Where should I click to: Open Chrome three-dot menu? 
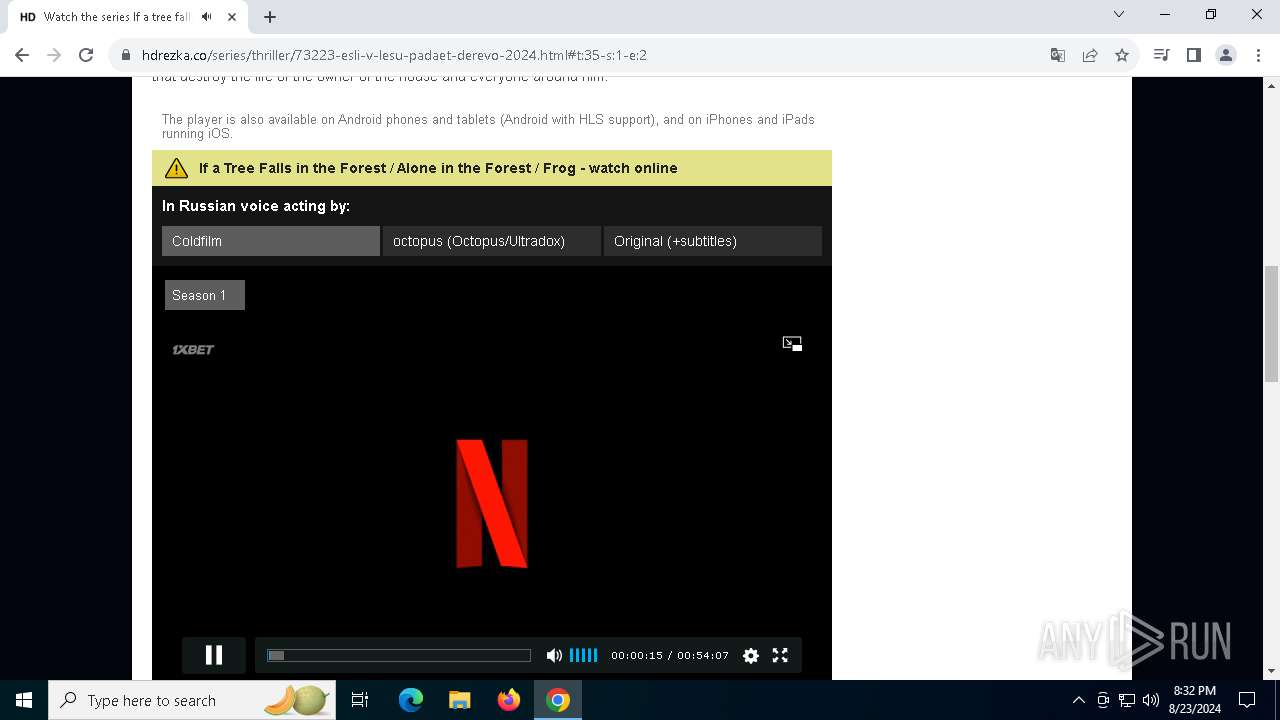click(x=1258, y=55)
